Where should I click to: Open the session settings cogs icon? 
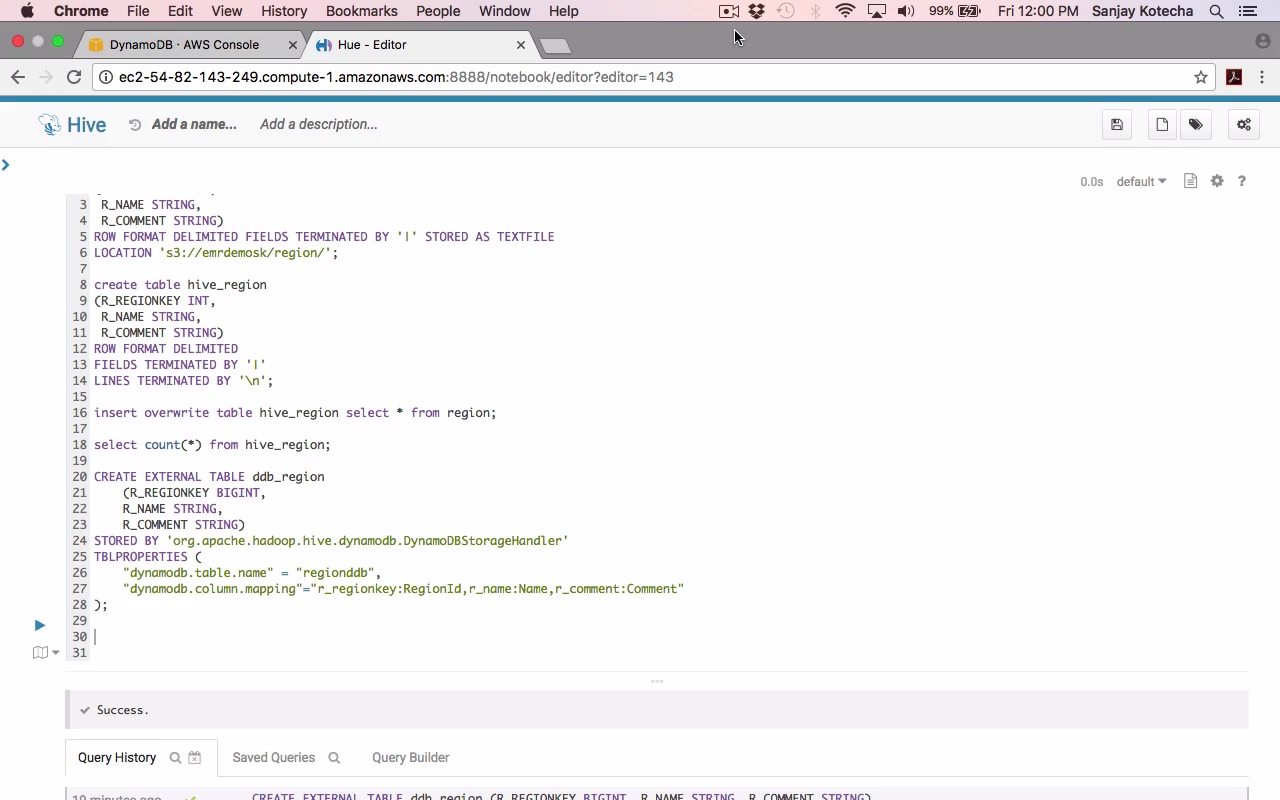1244,125
